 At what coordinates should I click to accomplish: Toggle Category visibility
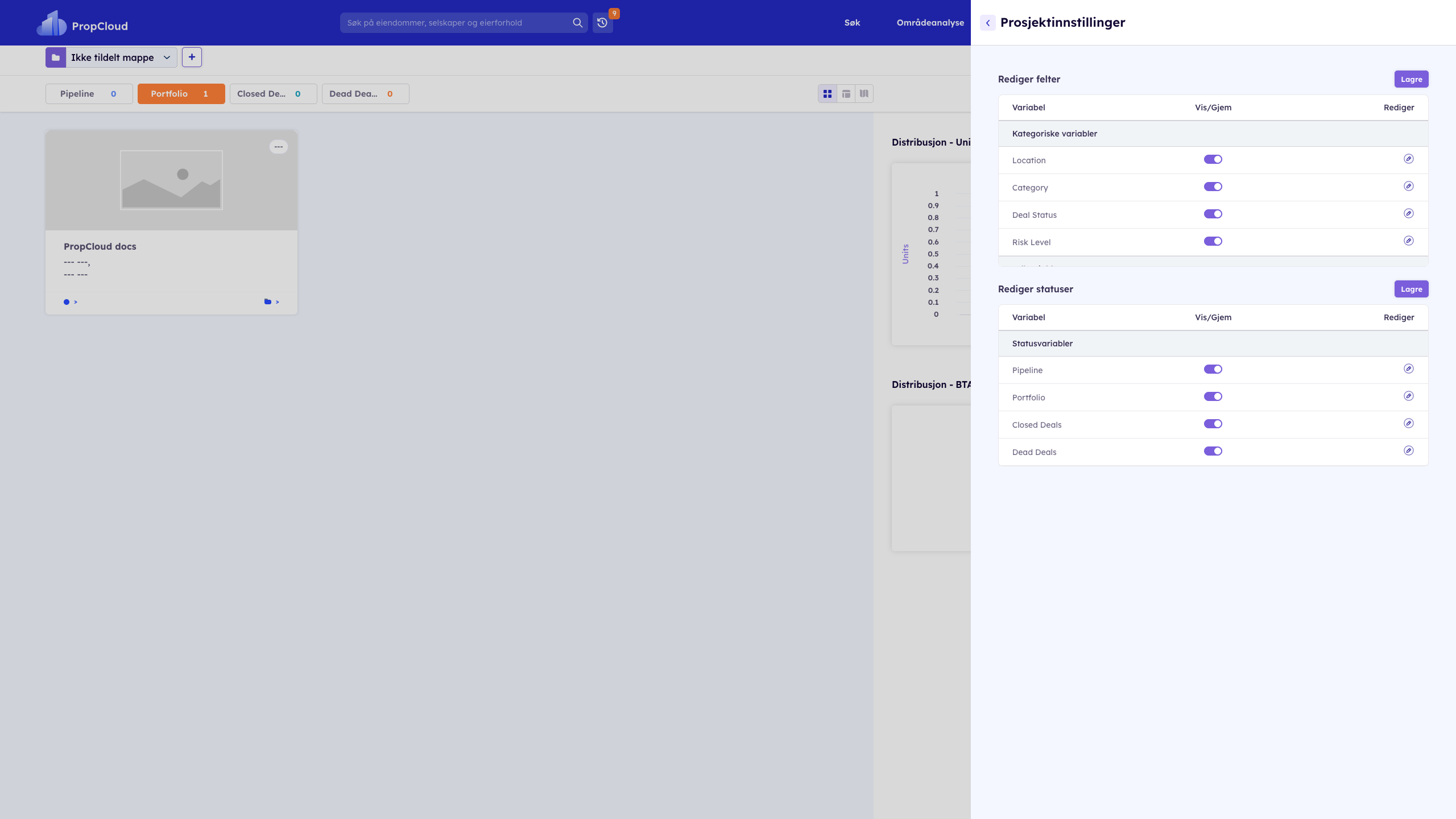pyautogui.click(x=1213, y=187)
